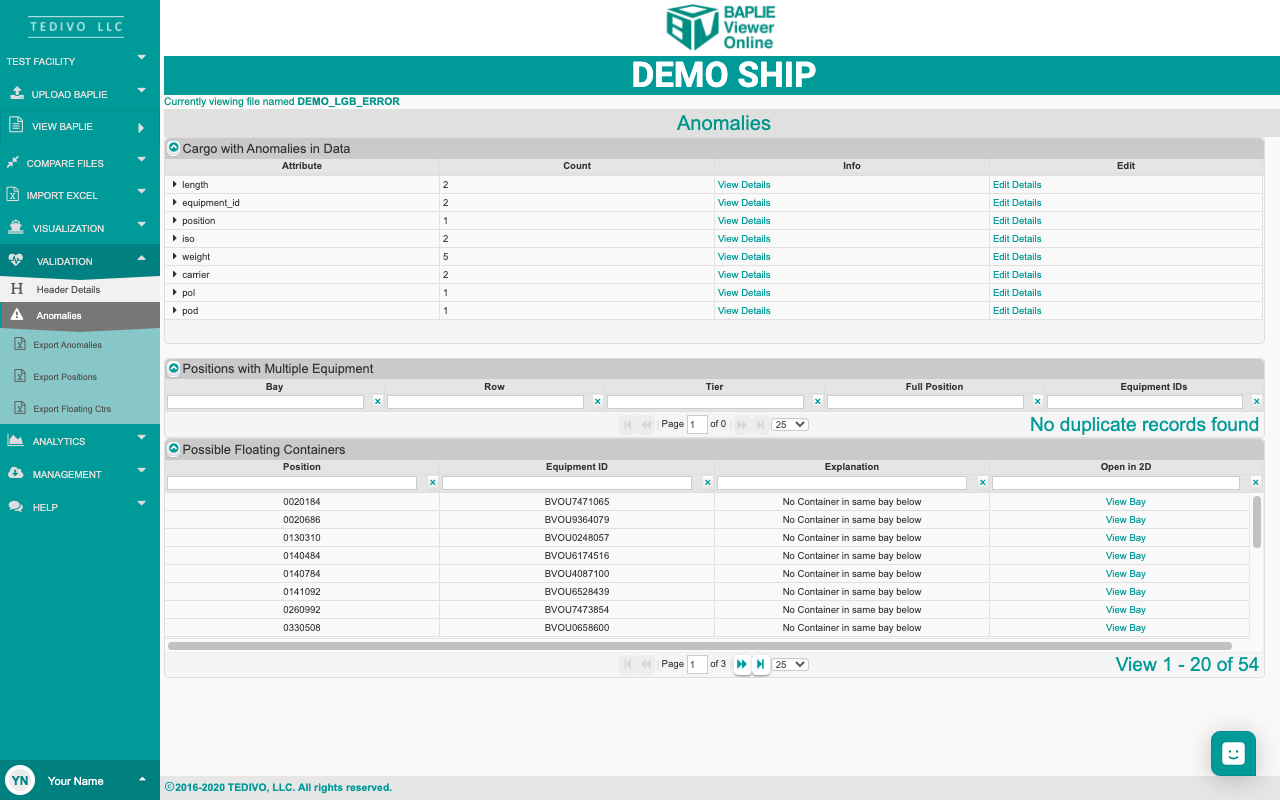Image resolution: width=1280 pixels, height=800 pixels.
Task: Clear the Equipment ID filter field
Action: point(707,482)
